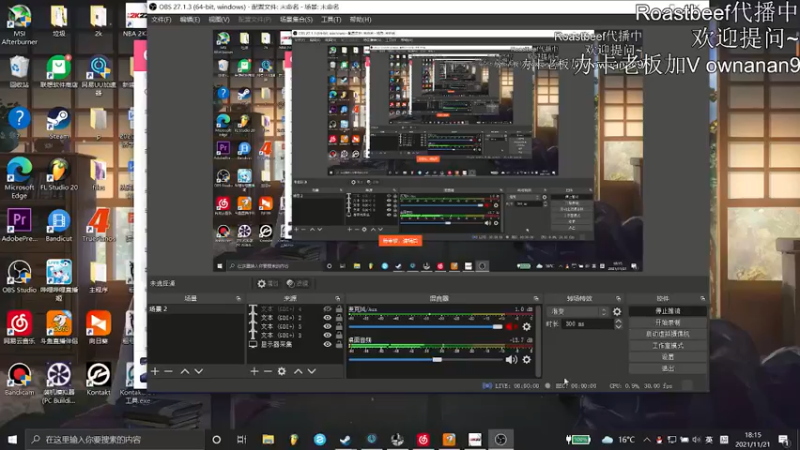Viewport: 800px width, 450px height.
Task: Toggle lock on 显示器采集 source
Action: 339,344
